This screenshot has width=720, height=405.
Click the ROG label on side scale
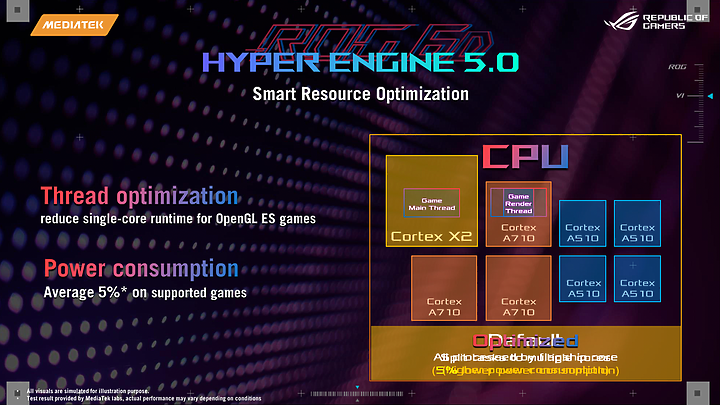(x=677, y=67)
